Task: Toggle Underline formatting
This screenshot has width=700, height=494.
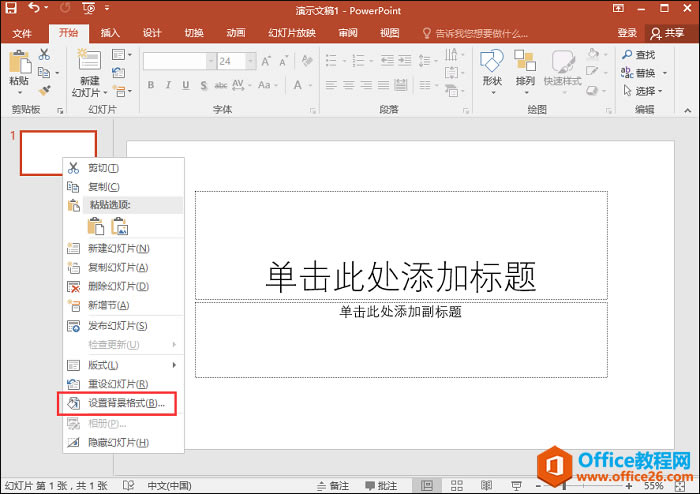Action: click(186, 85)
